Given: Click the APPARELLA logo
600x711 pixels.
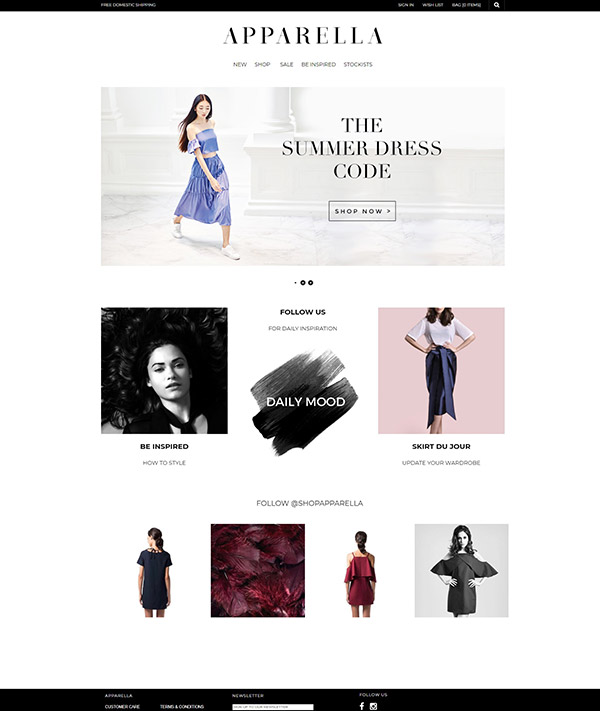Looking at the screenshot, I should tap(303, 36).
